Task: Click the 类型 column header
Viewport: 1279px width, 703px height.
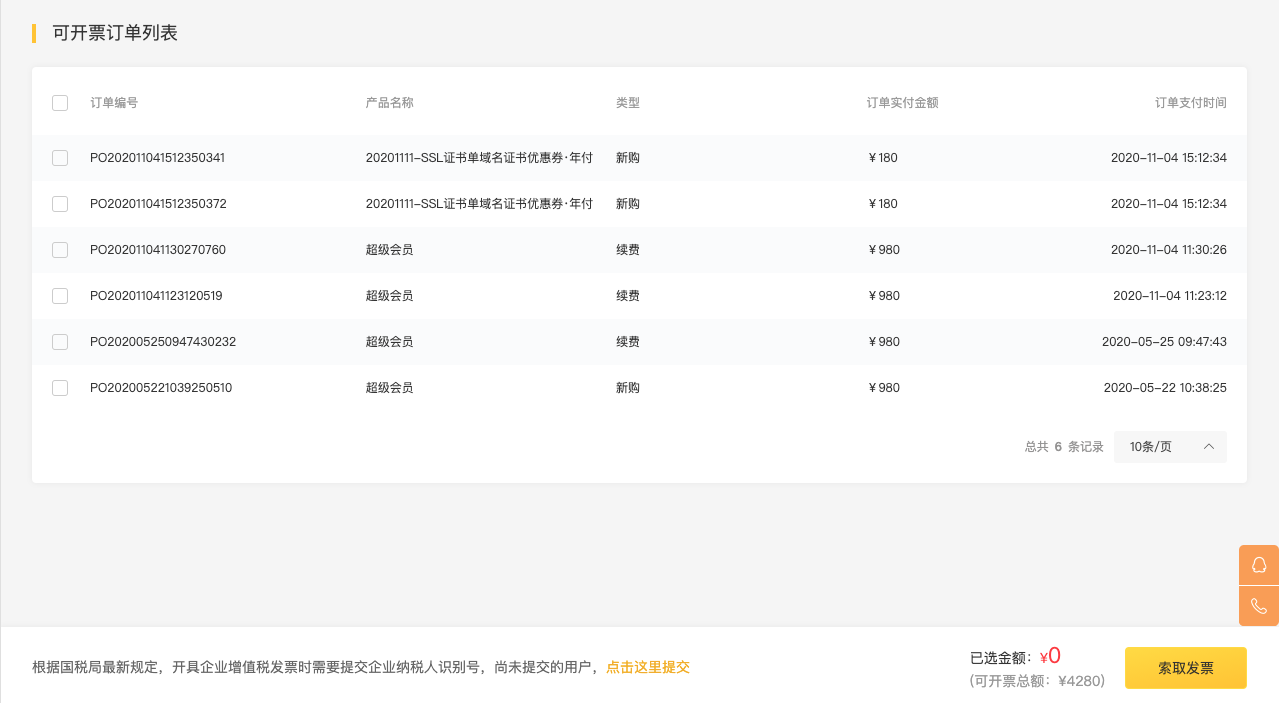Action: [x=627, y=103]
